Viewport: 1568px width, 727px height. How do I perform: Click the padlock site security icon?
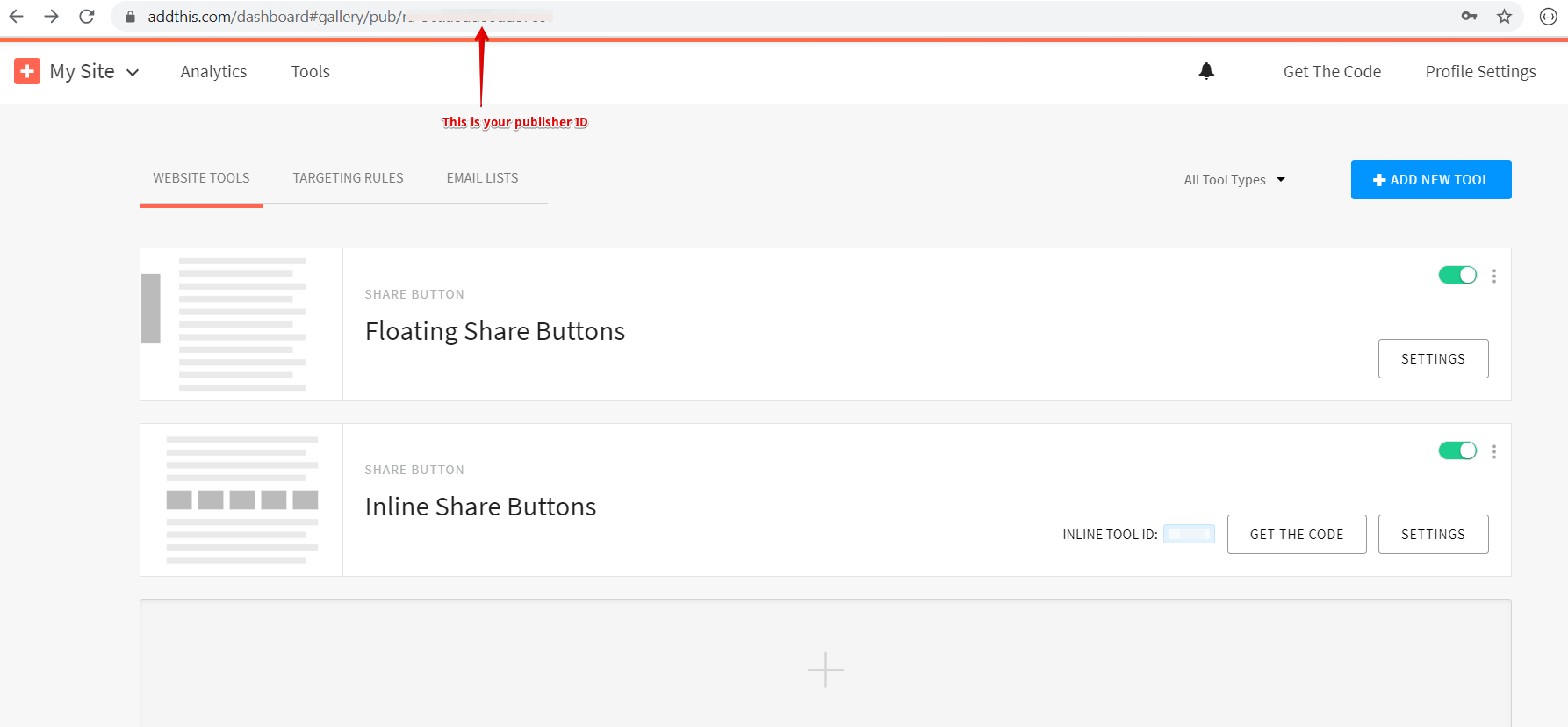click(x=130, y=17)
